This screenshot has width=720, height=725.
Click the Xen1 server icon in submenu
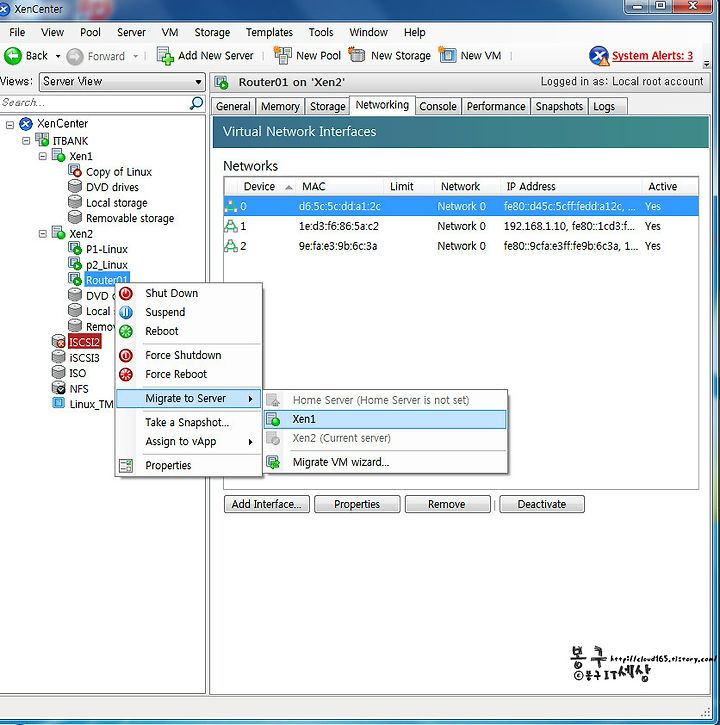pos(273,419)
